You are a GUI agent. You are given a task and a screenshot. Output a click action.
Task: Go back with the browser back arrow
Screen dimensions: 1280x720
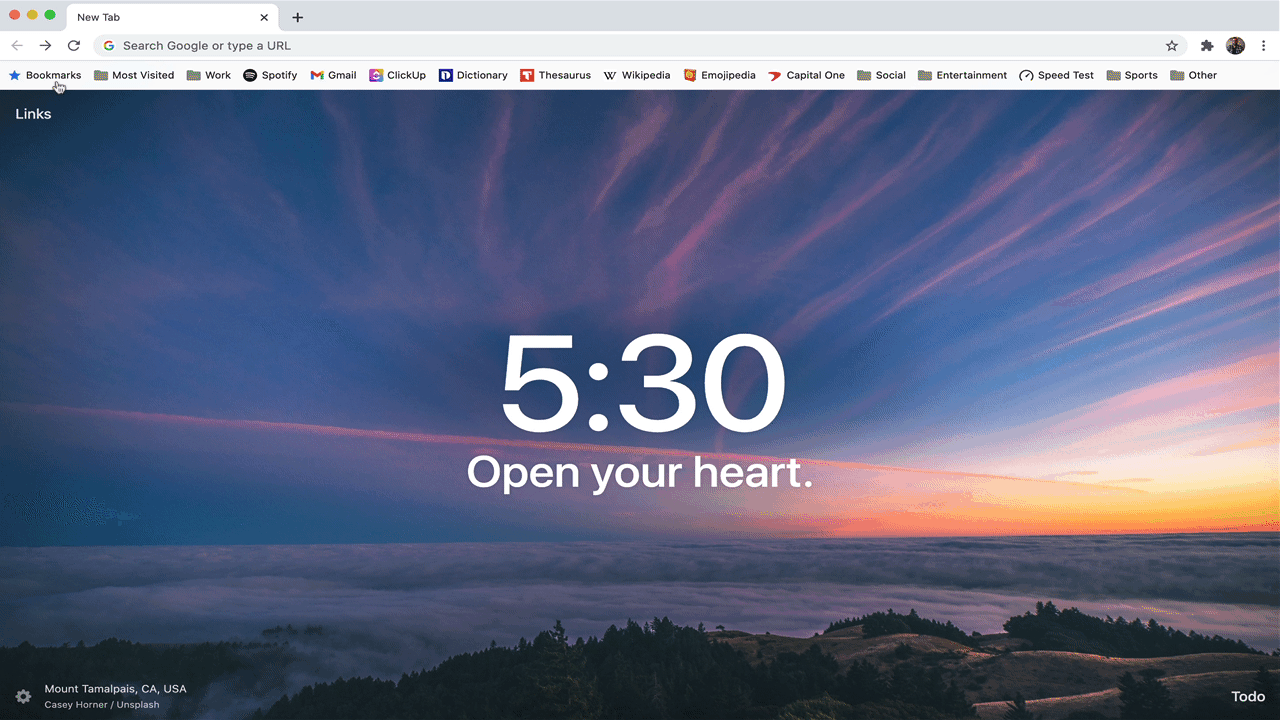(x=17, y=46)
